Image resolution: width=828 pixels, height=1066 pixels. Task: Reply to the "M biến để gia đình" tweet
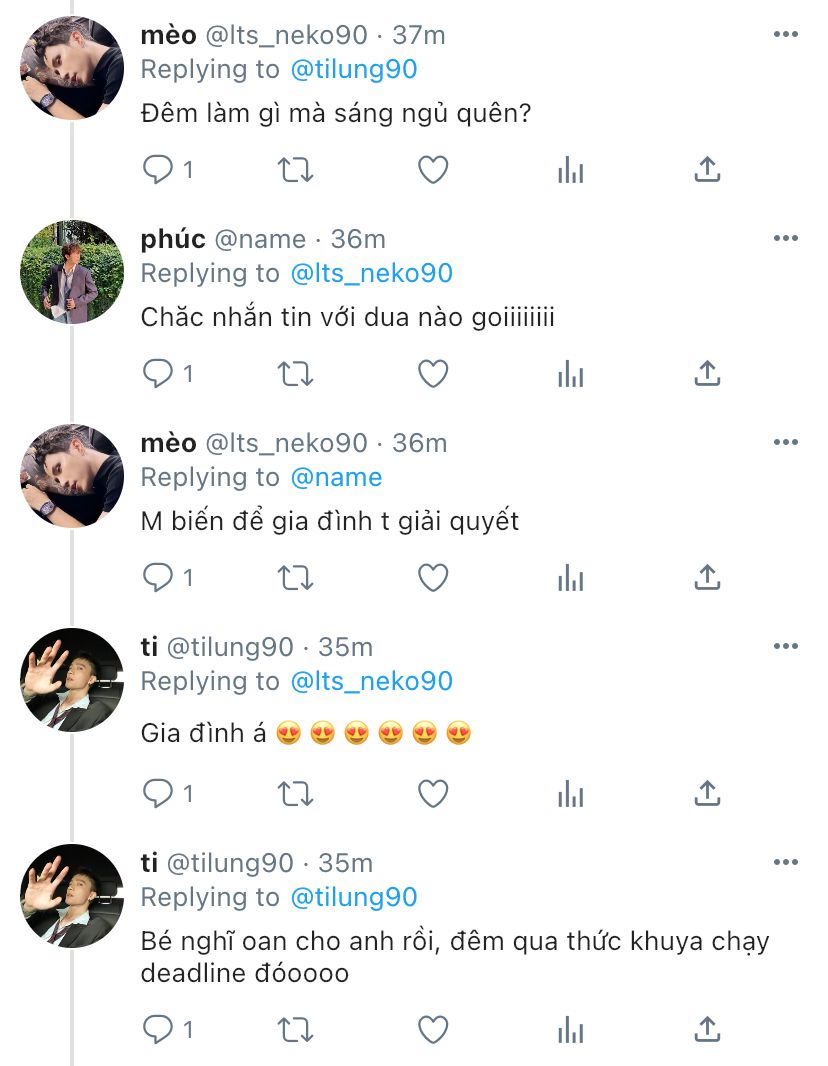(x=158, y=578)
